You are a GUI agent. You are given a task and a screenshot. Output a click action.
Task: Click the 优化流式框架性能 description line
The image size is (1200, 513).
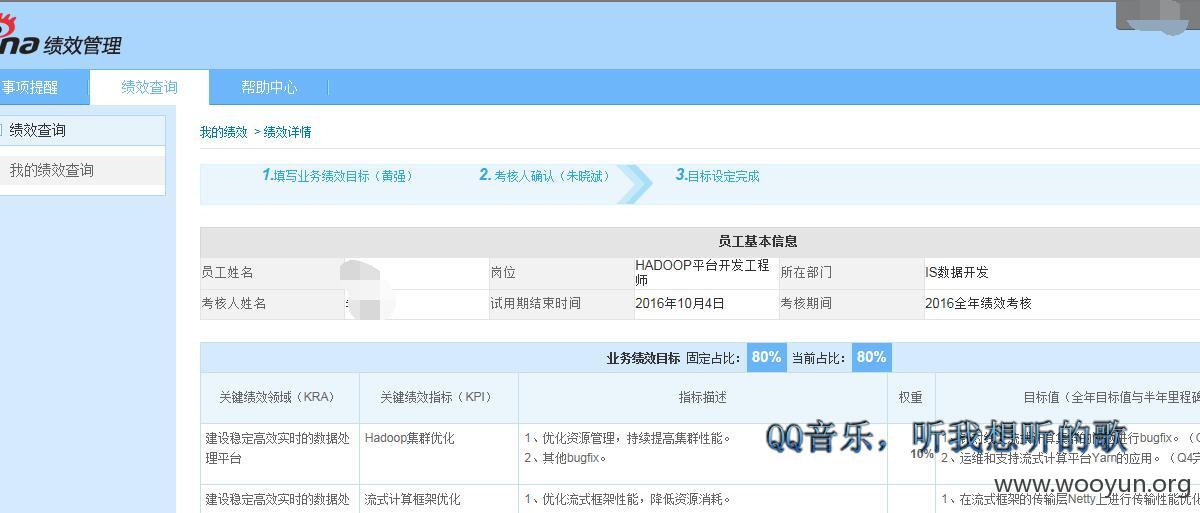point(628,498)
